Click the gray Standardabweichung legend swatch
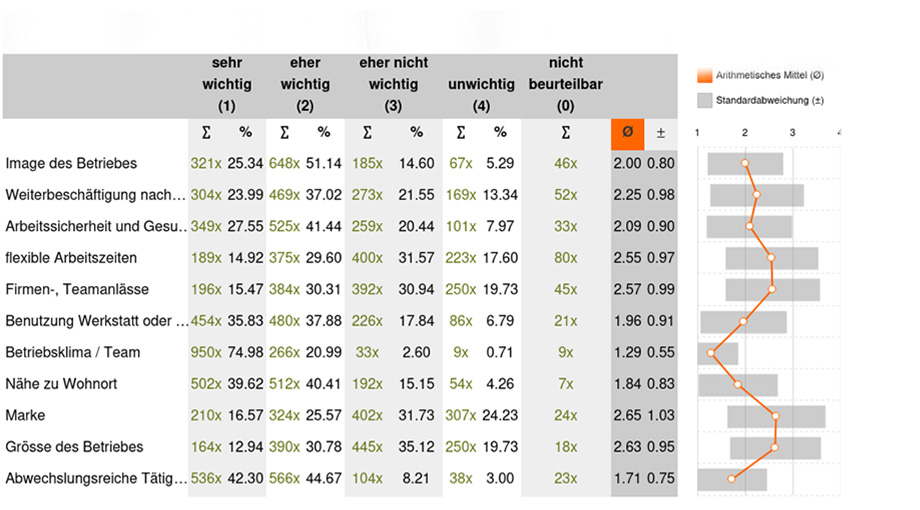Screen dimensions: 920x510 coord(705,100)
